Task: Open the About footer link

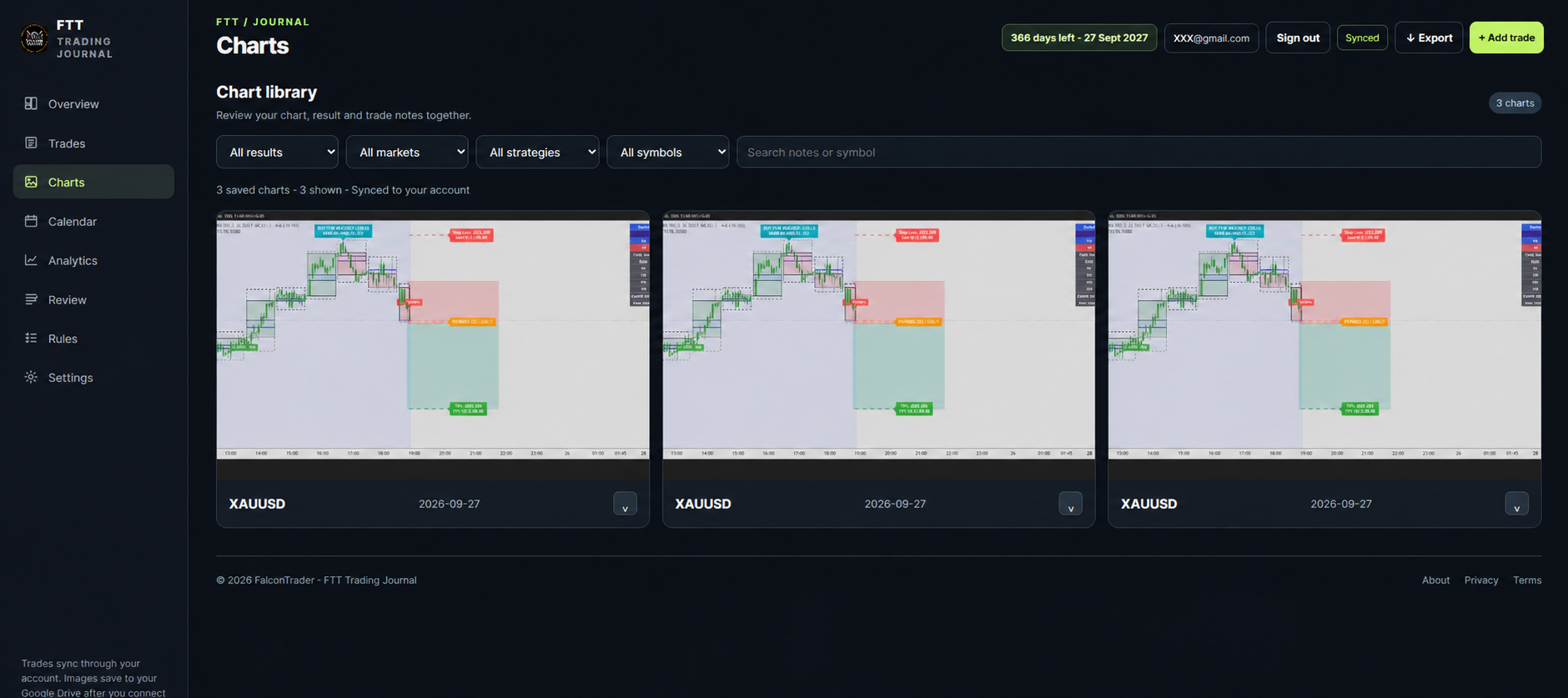Action: 1435,580
